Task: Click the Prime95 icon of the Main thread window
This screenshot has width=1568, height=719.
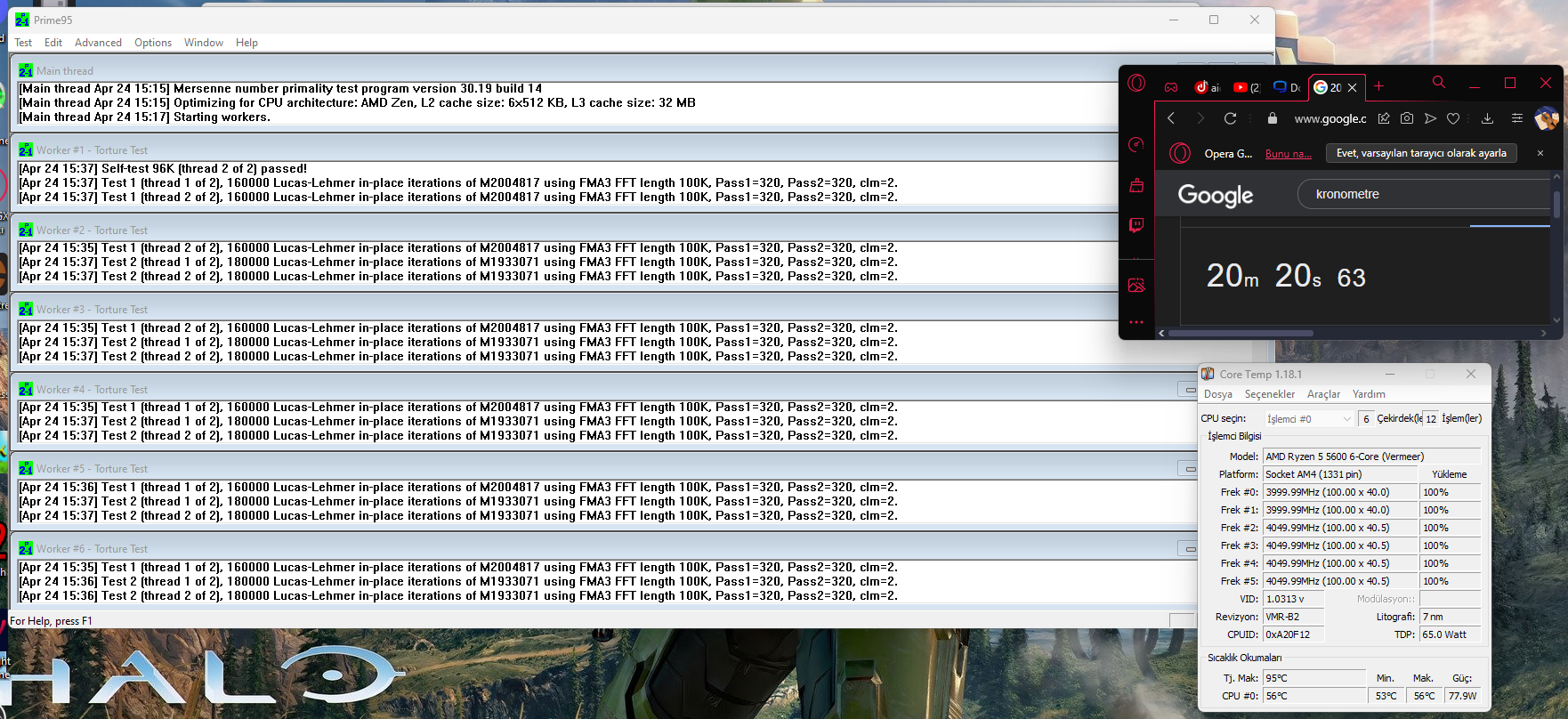Action: click(26, 70)
